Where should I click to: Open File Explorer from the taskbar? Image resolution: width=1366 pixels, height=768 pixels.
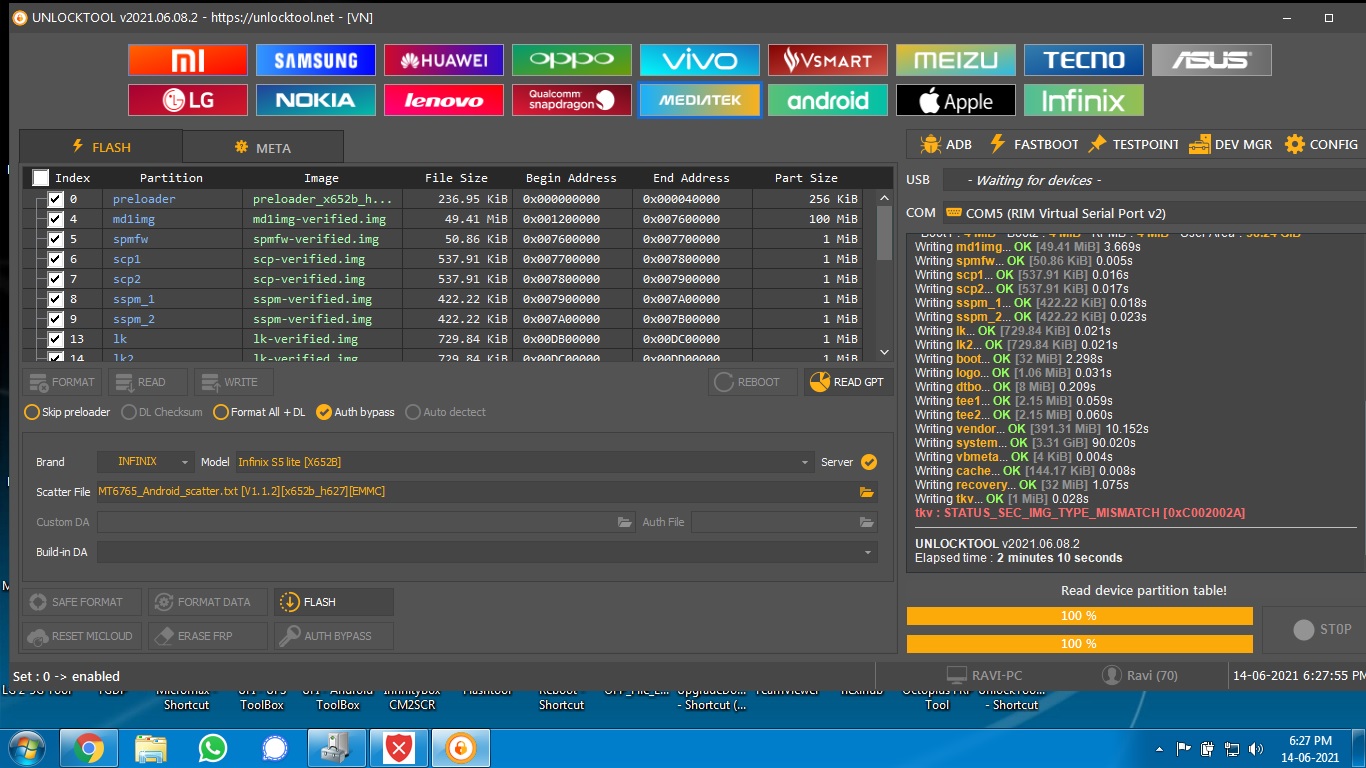150,747
